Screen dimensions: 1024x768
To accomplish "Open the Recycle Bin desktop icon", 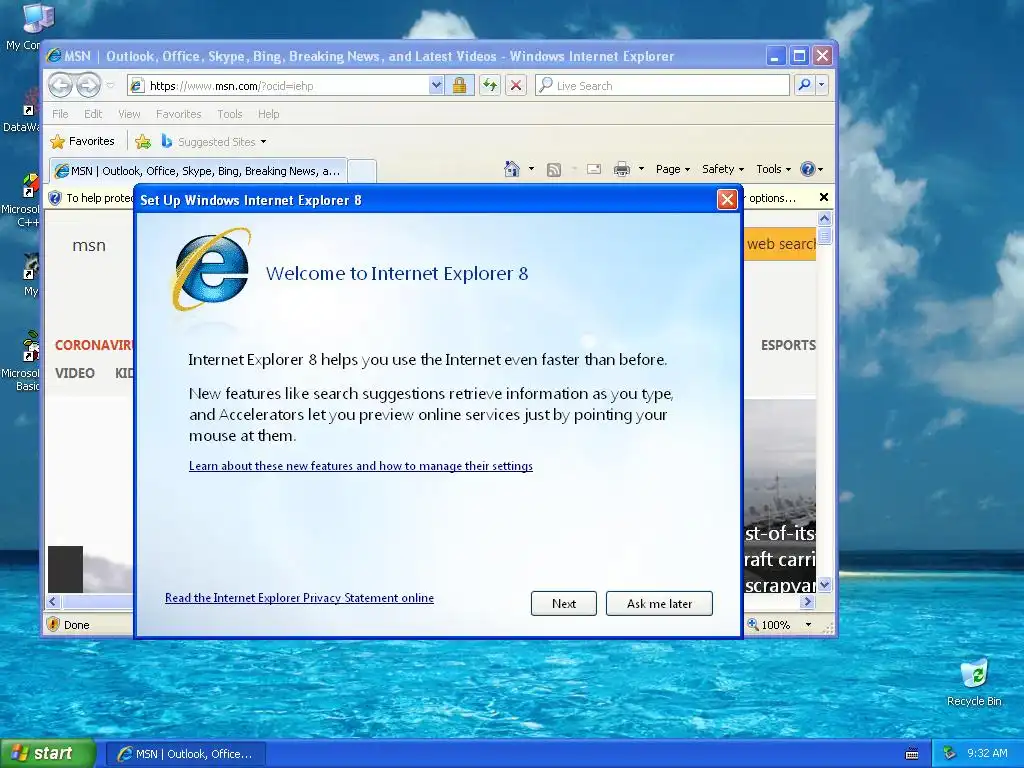I will point(974,682).
